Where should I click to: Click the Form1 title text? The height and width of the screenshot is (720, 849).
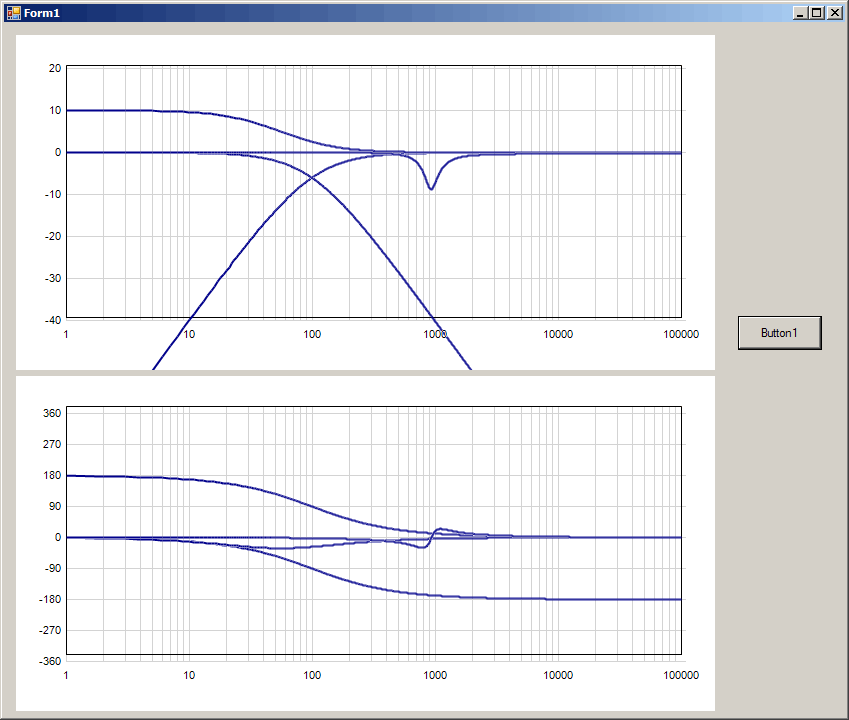[42, 13]
